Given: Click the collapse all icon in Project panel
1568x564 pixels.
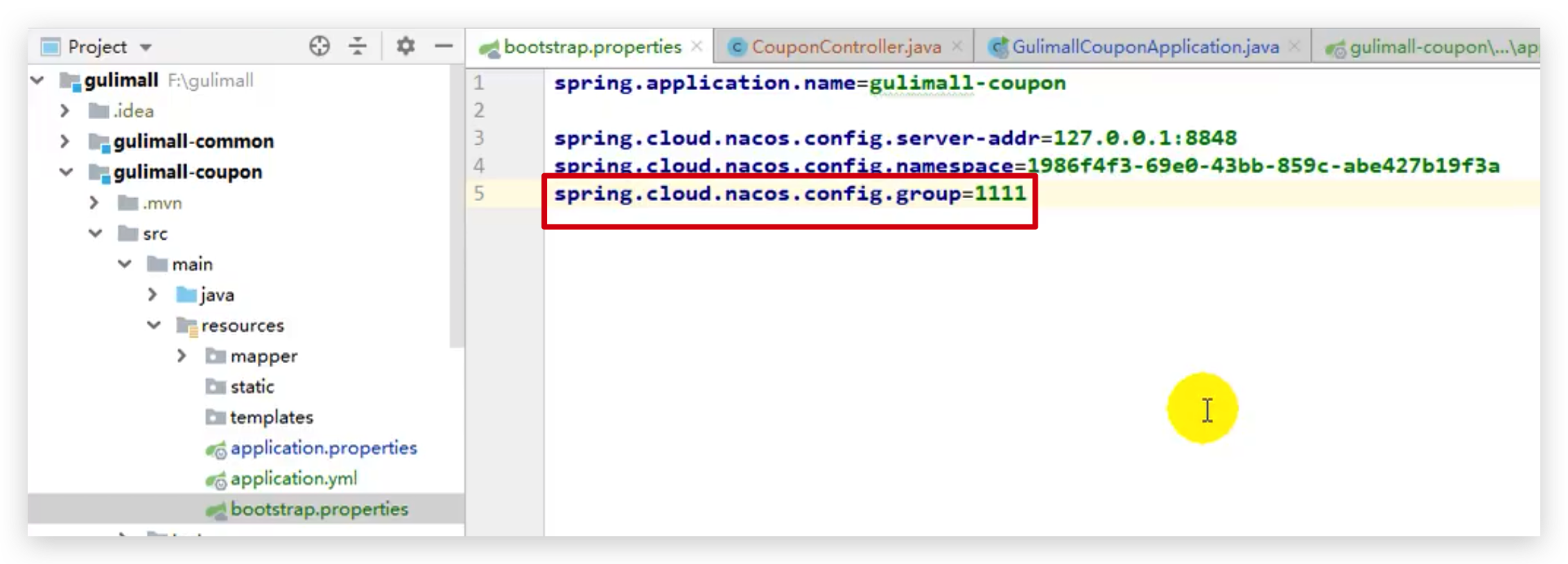Looking at the screenshot, I should coord(358,46).
